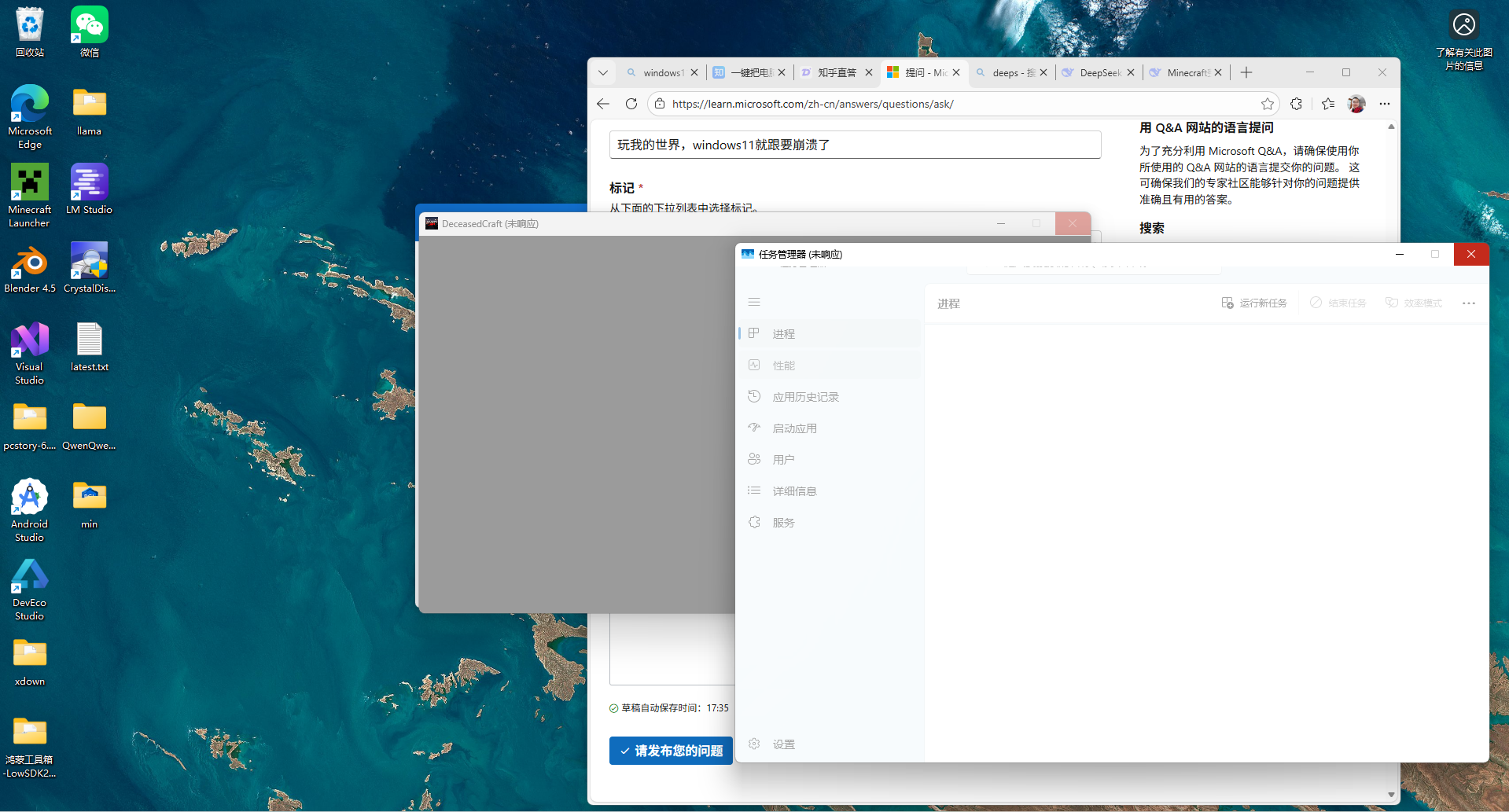
Task: Open 启动应用 section in Task Manager
Action: pyautogui.click(x=794, y=428)
